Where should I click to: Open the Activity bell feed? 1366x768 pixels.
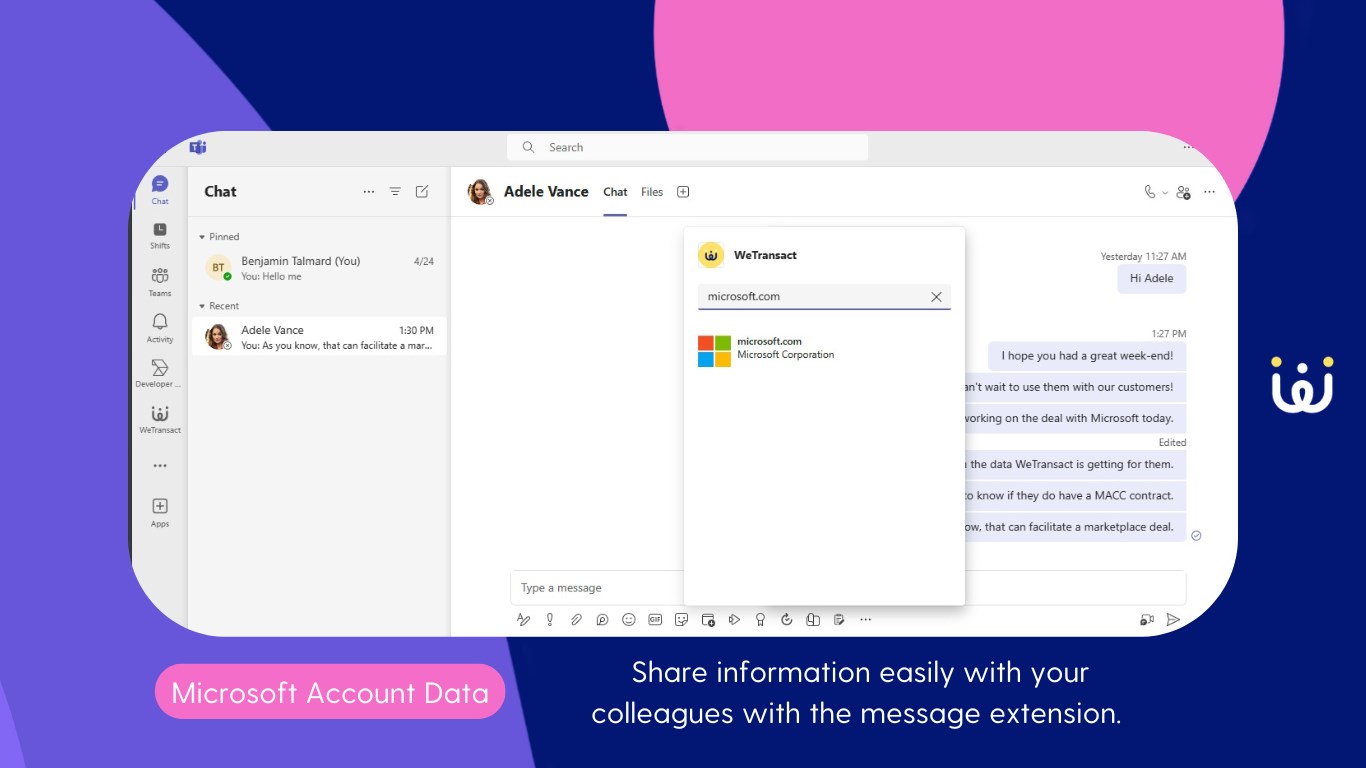(x=160, y=327)
